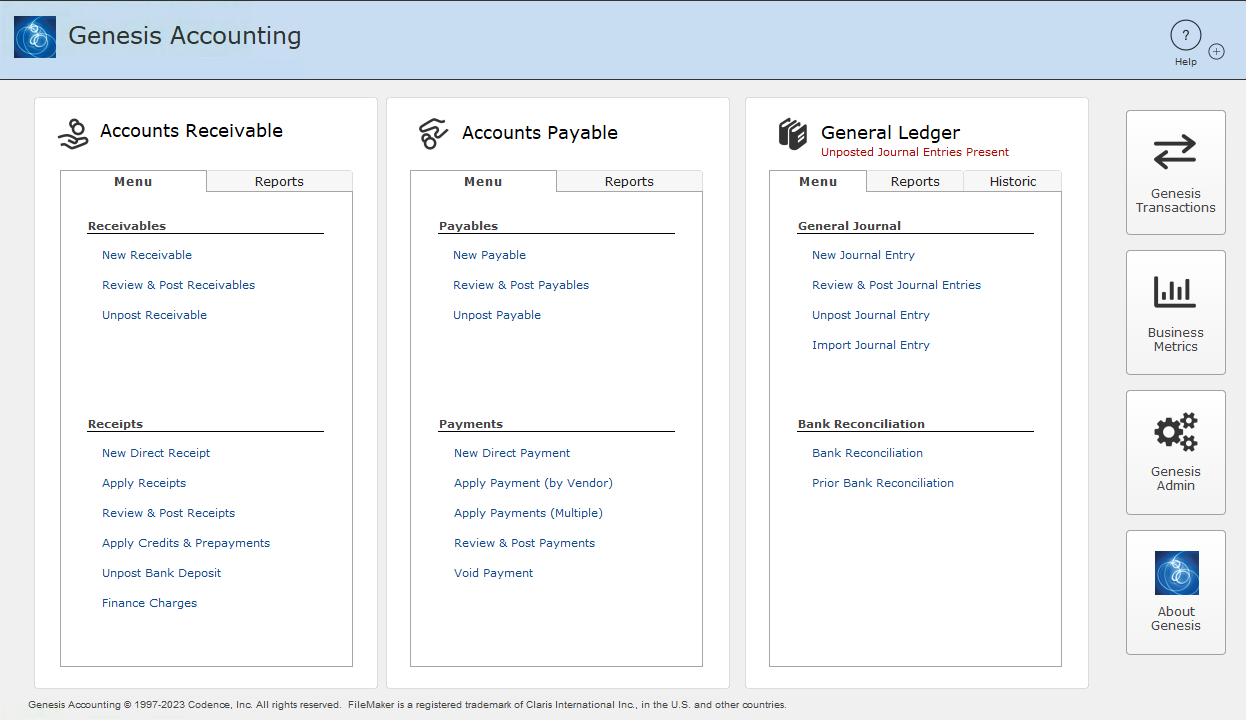Click the plus icon beside Help
The height and width of the screenshot is (720, 1246).
1216,50
